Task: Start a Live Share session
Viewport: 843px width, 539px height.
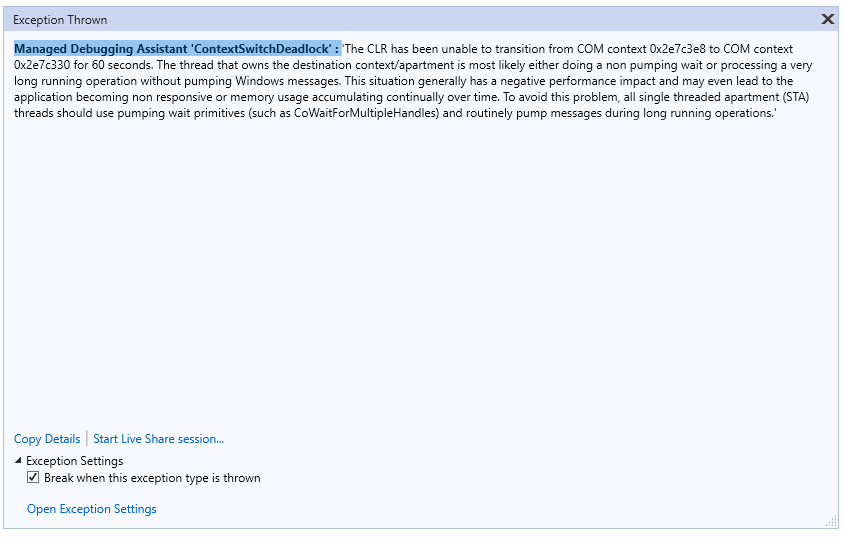Action: [159, 439]
